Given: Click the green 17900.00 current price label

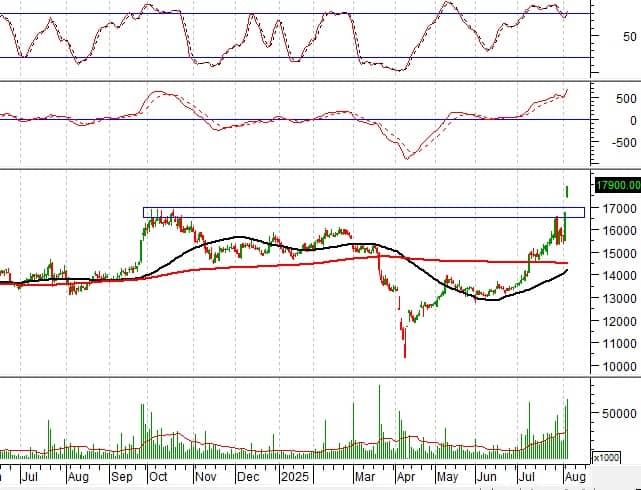Looking at the screenshot, I should [x=616, y=185].
